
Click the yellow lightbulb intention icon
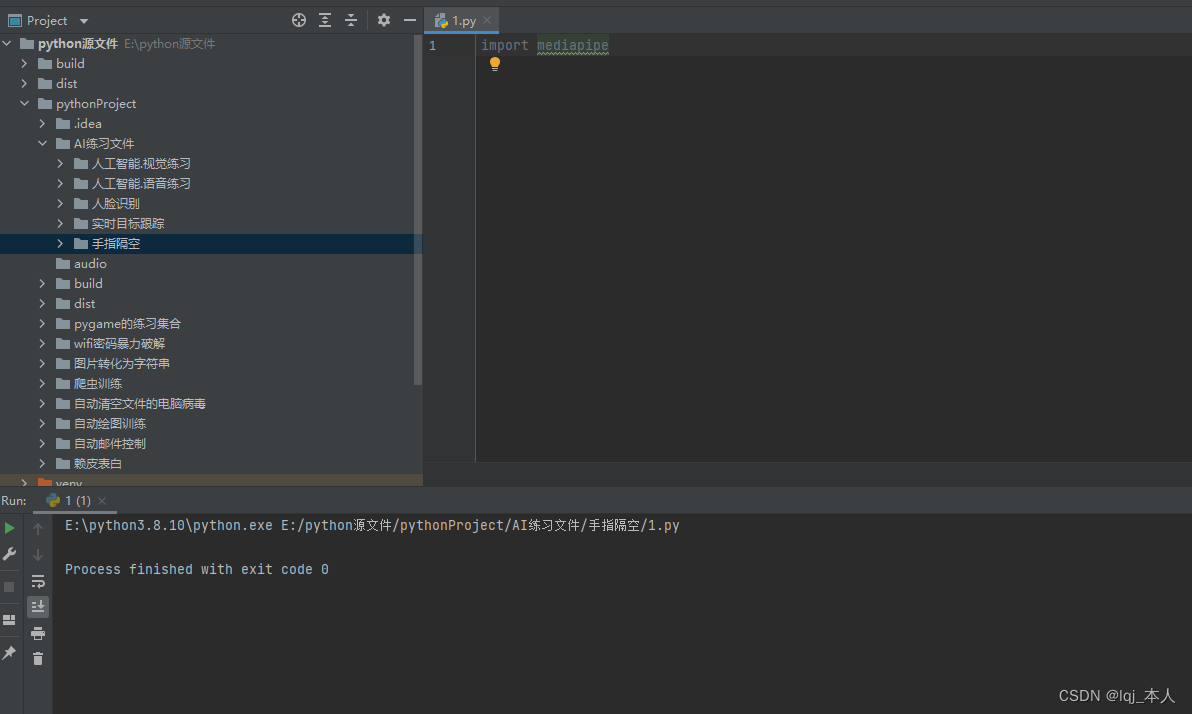coord(494,63)
